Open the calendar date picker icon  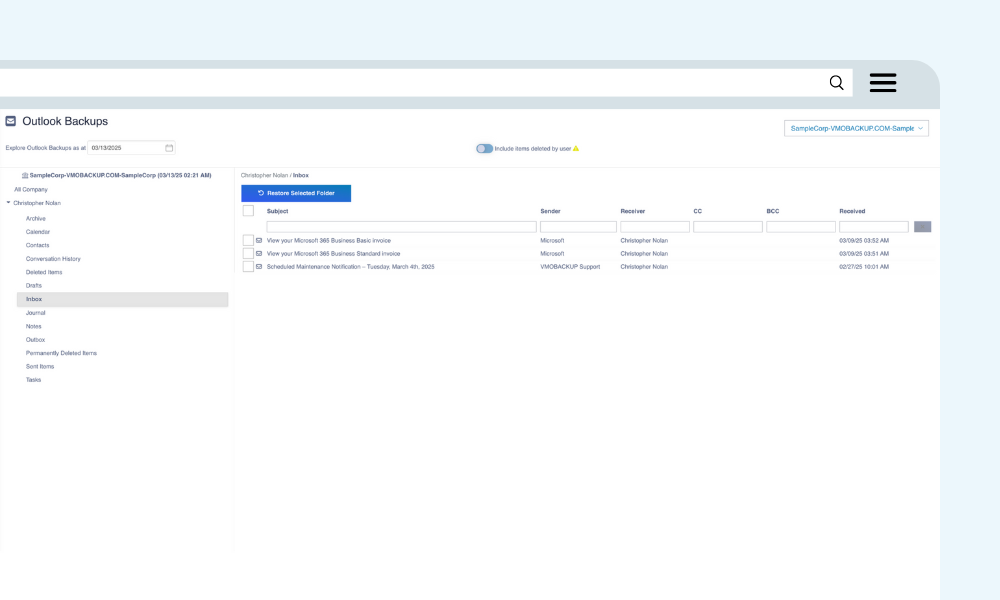coord(169,148)
